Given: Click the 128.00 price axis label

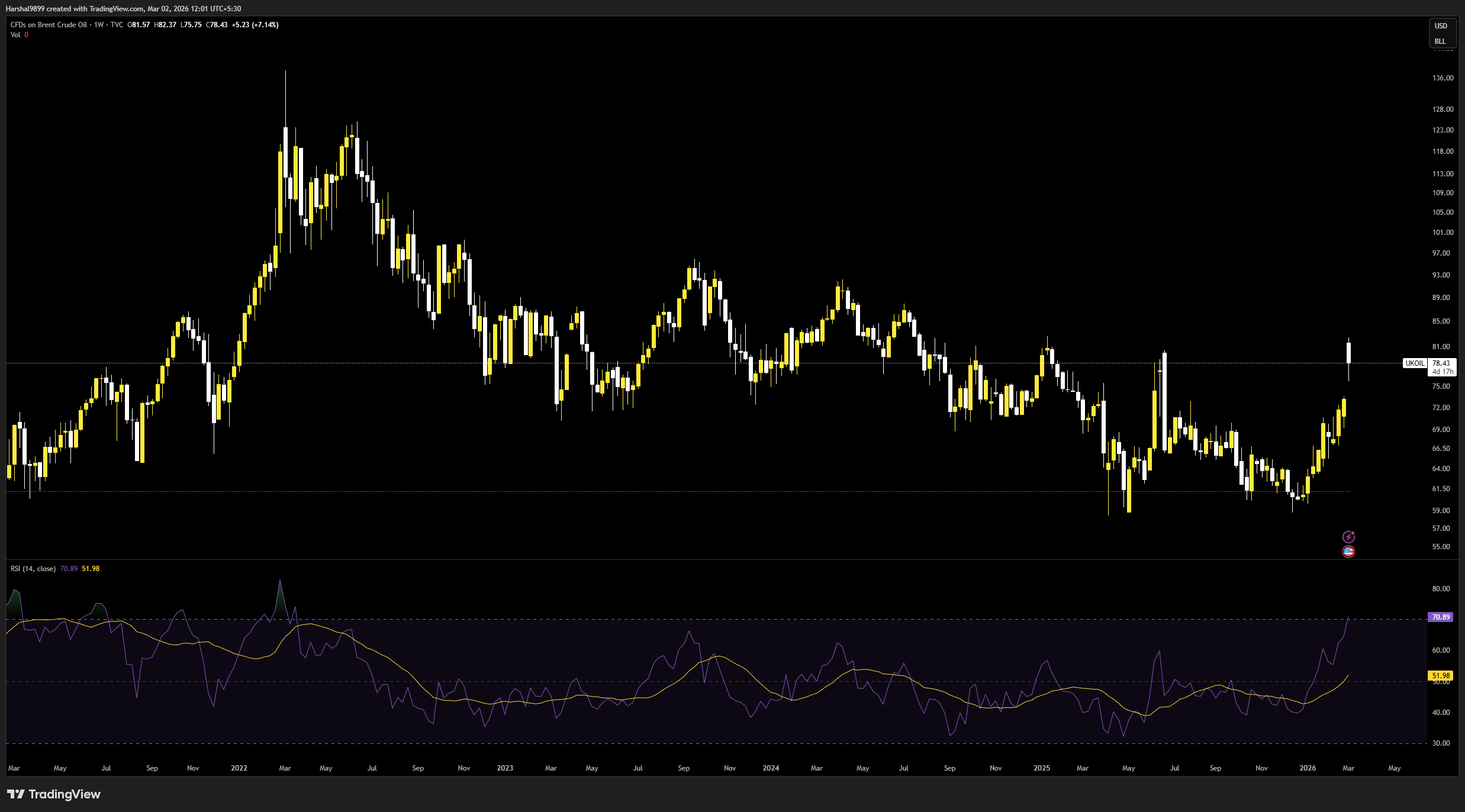Looking at the screenshot, I should (1443, 109).
